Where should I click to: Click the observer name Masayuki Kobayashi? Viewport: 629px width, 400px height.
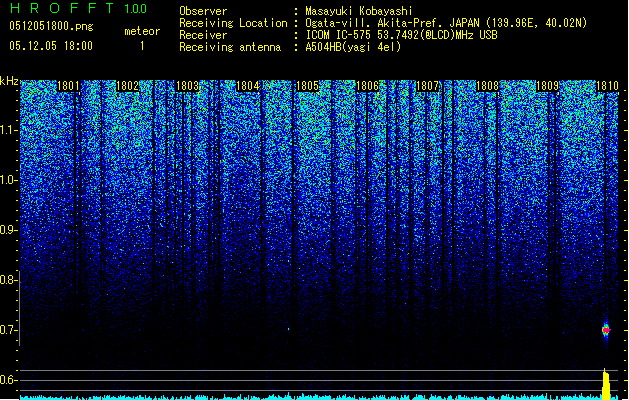pos(359,11)
